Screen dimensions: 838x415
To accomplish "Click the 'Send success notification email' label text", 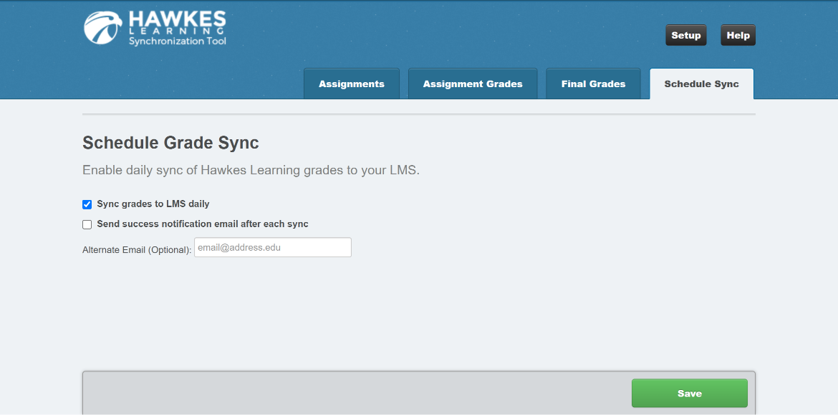I will click(202, 224).
